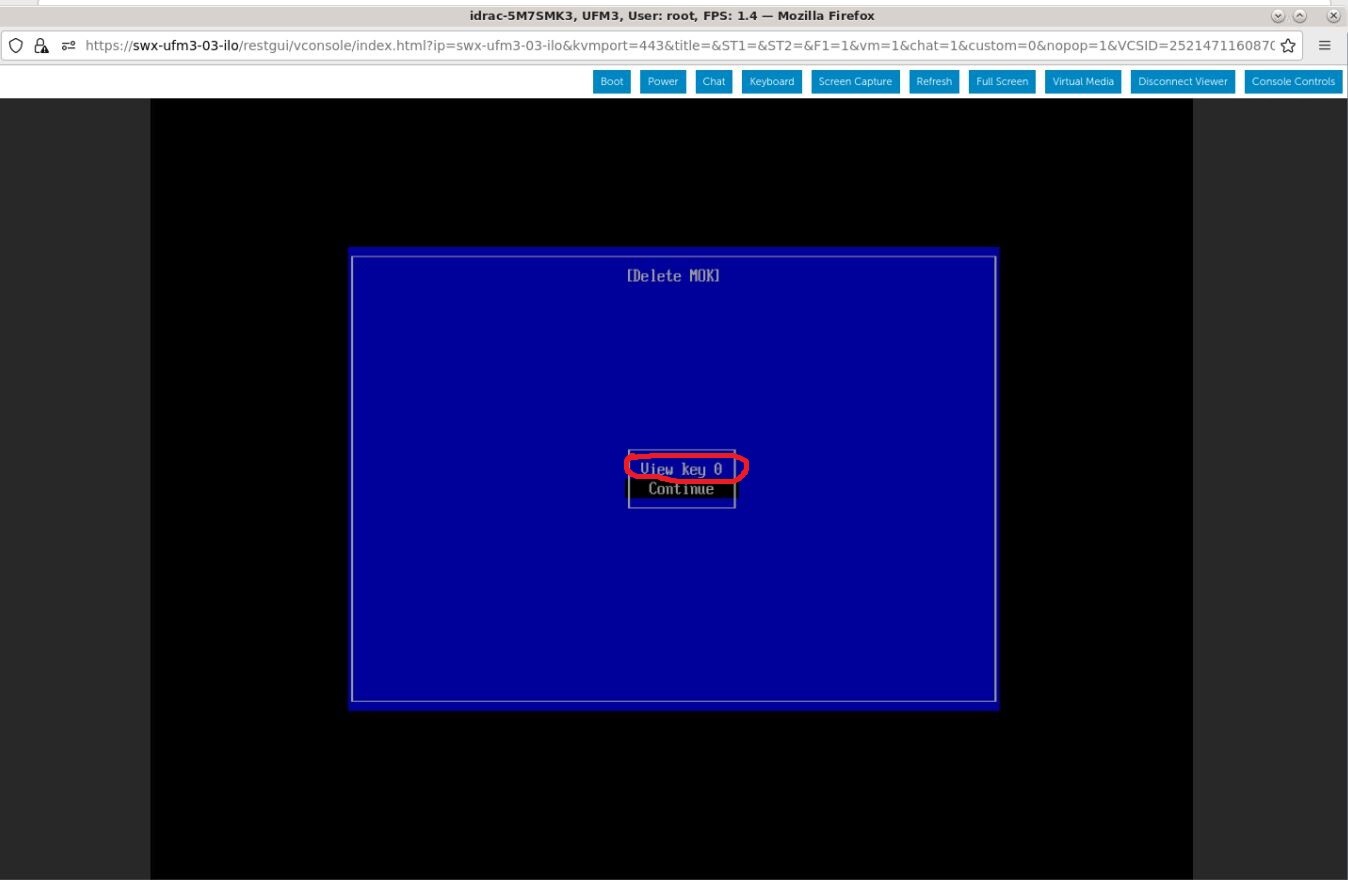Choose Continue in the Delete MOK dialog

(x=681, y=489)
